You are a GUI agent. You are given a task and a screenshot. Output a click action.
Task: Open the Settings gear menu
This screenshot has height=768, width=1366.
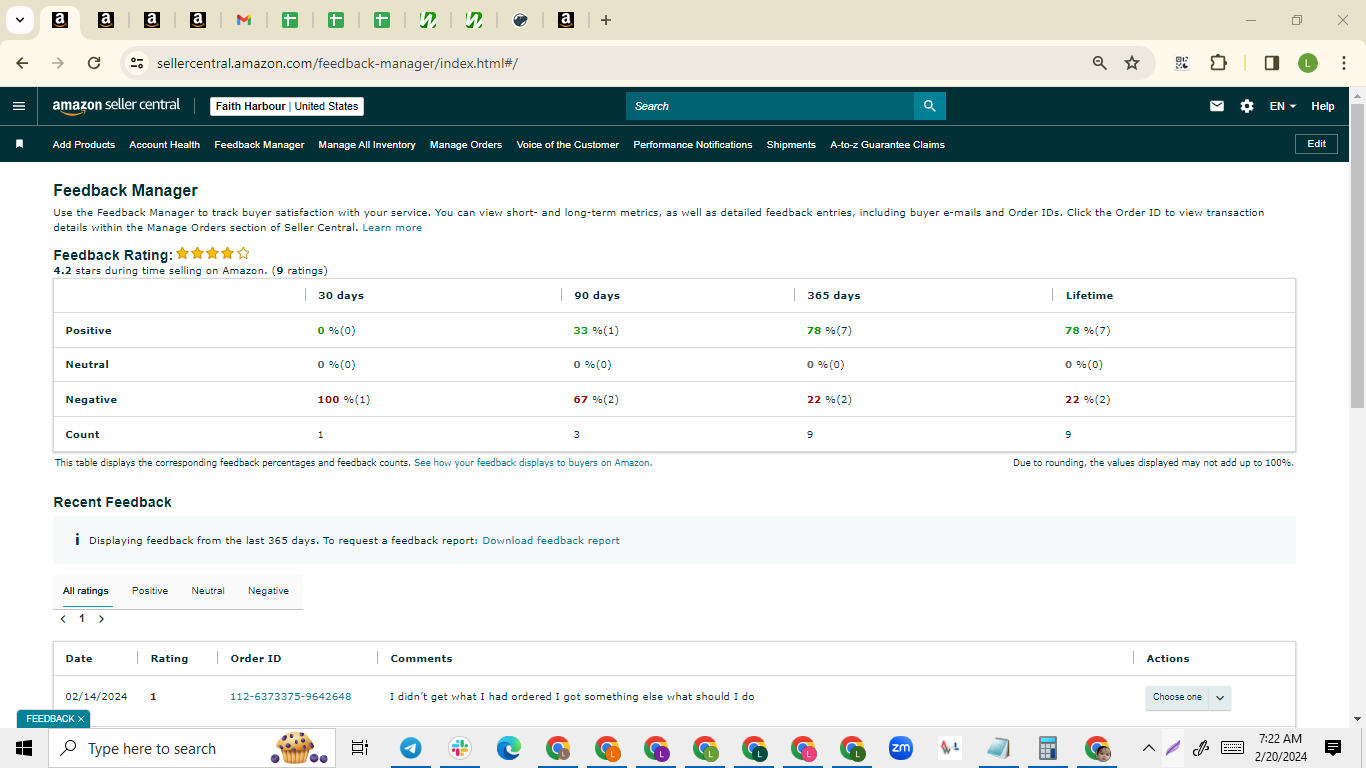pyautogui.click(x=1247, y=106)
